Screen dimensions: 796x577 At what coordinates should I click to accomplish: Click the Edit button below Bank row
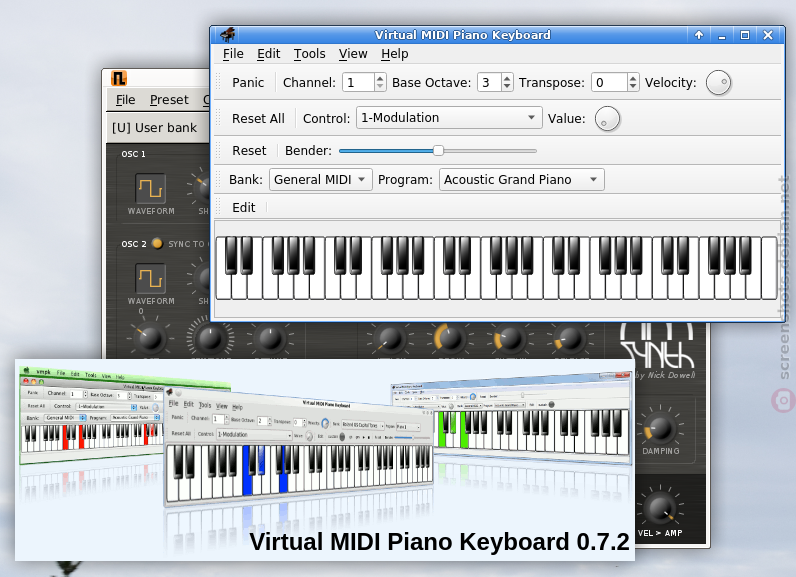pos(244,208)
